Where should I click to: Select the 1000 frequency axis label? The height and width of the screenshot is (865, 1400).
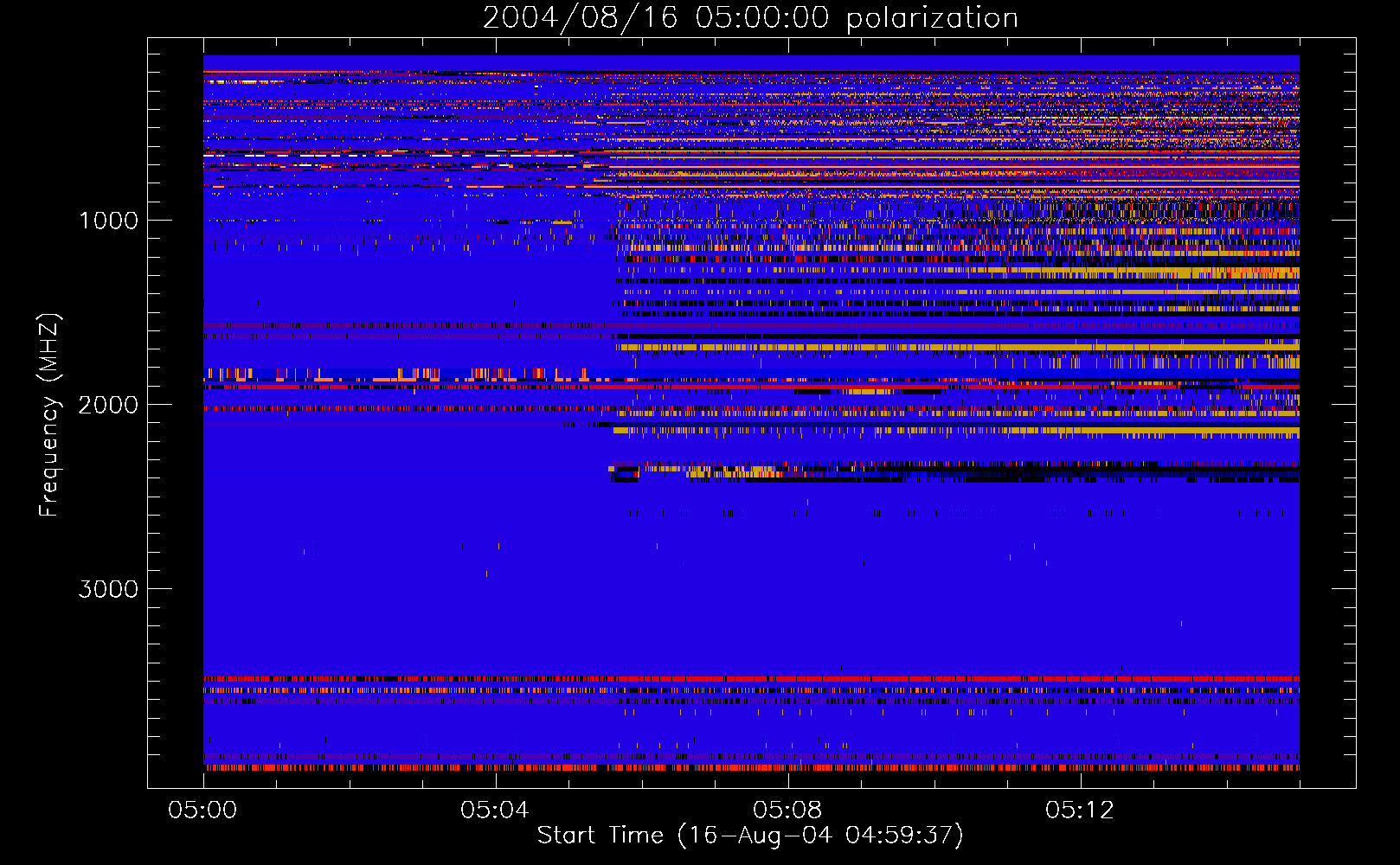108,221
